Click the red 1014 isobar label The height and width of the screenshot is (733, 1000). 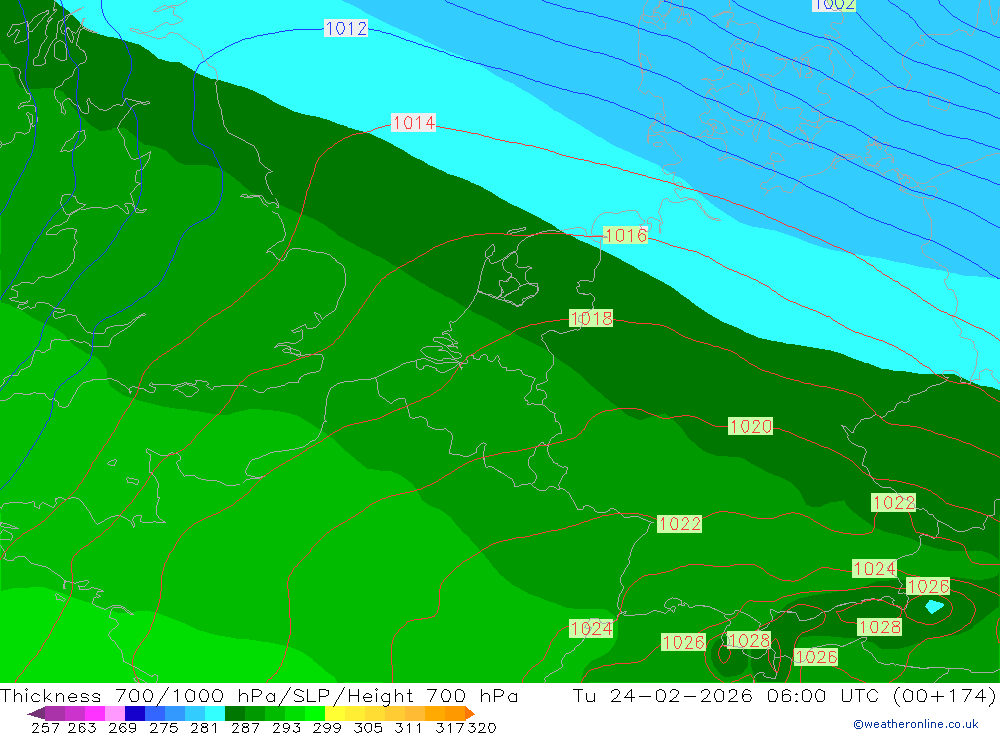click(414, 122)
